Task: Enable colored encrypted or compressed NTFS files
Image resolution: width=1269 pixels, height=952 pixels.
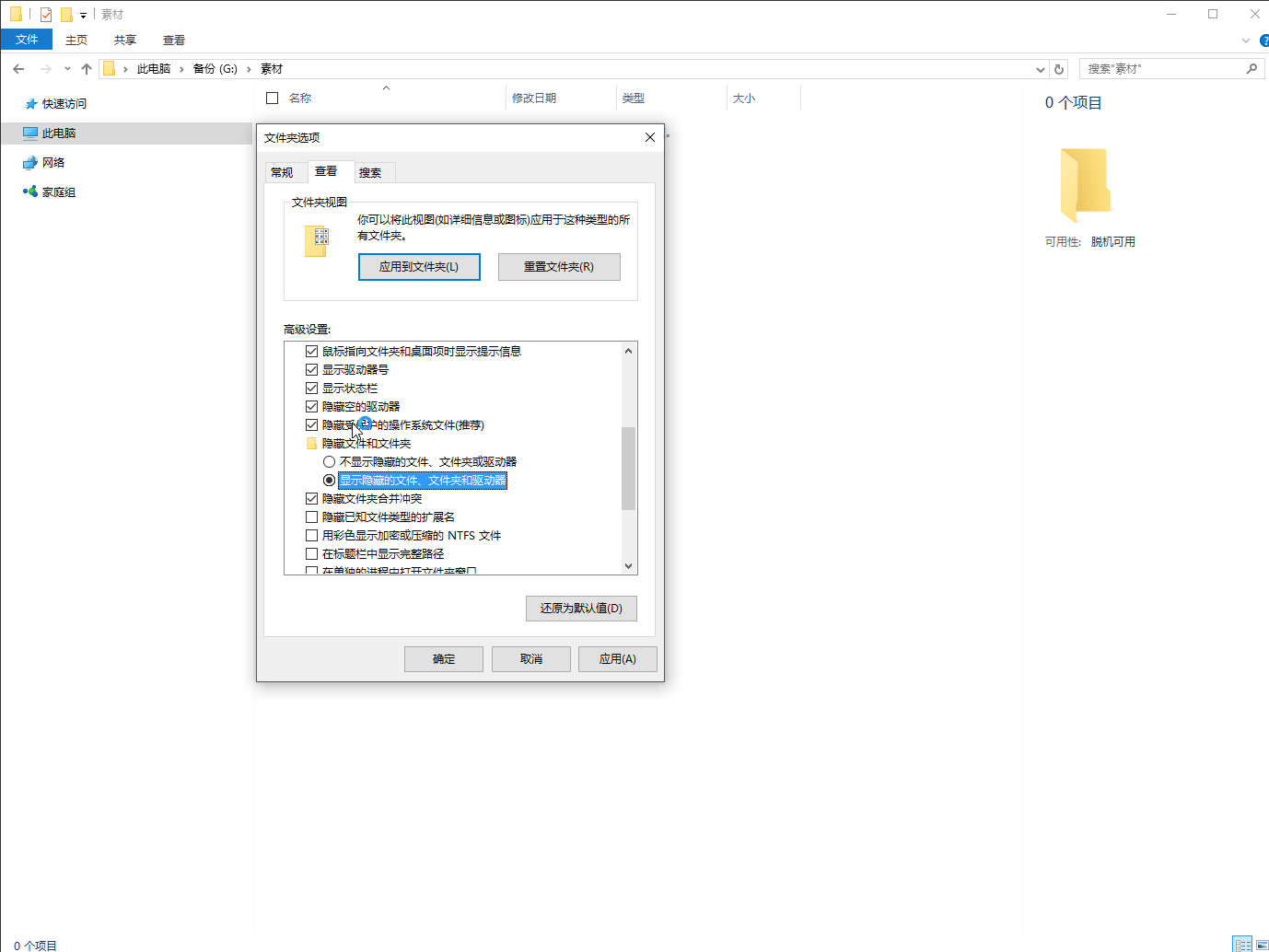Action: (x=311, y=536)
